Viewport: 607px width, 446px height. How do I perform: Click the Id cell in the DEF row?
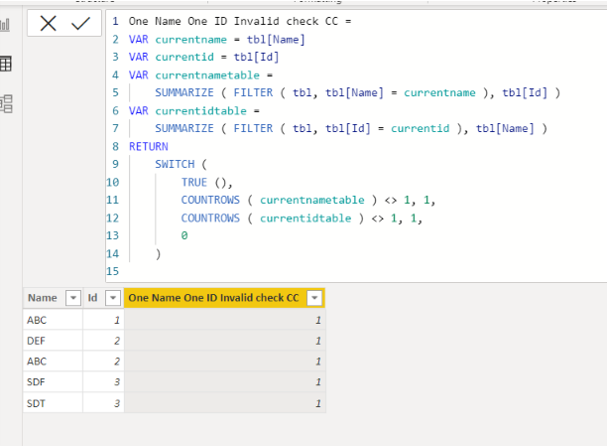tap(103, 341)
